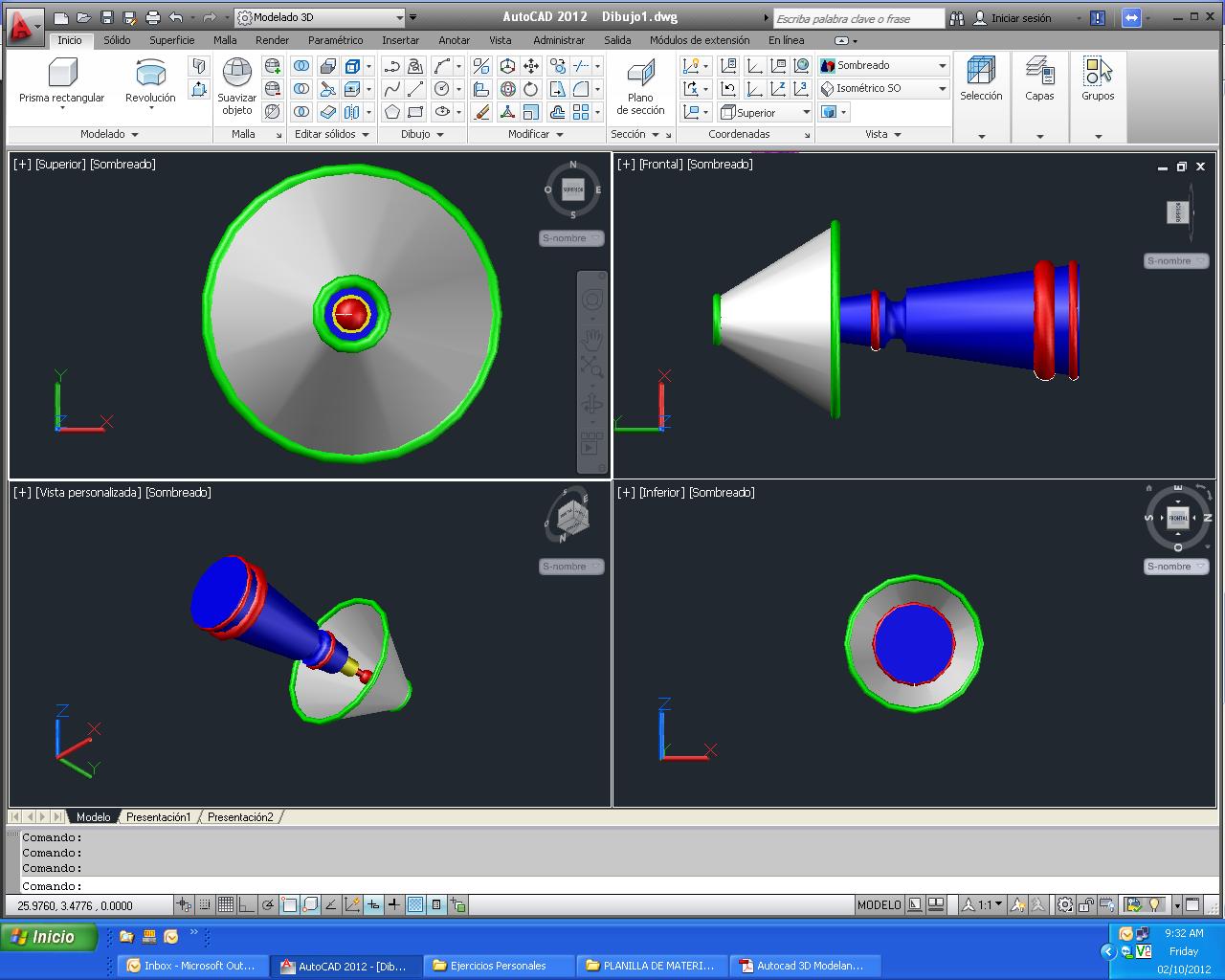Click the ViewCube in the Superior viewport

(x=571, y=189)
